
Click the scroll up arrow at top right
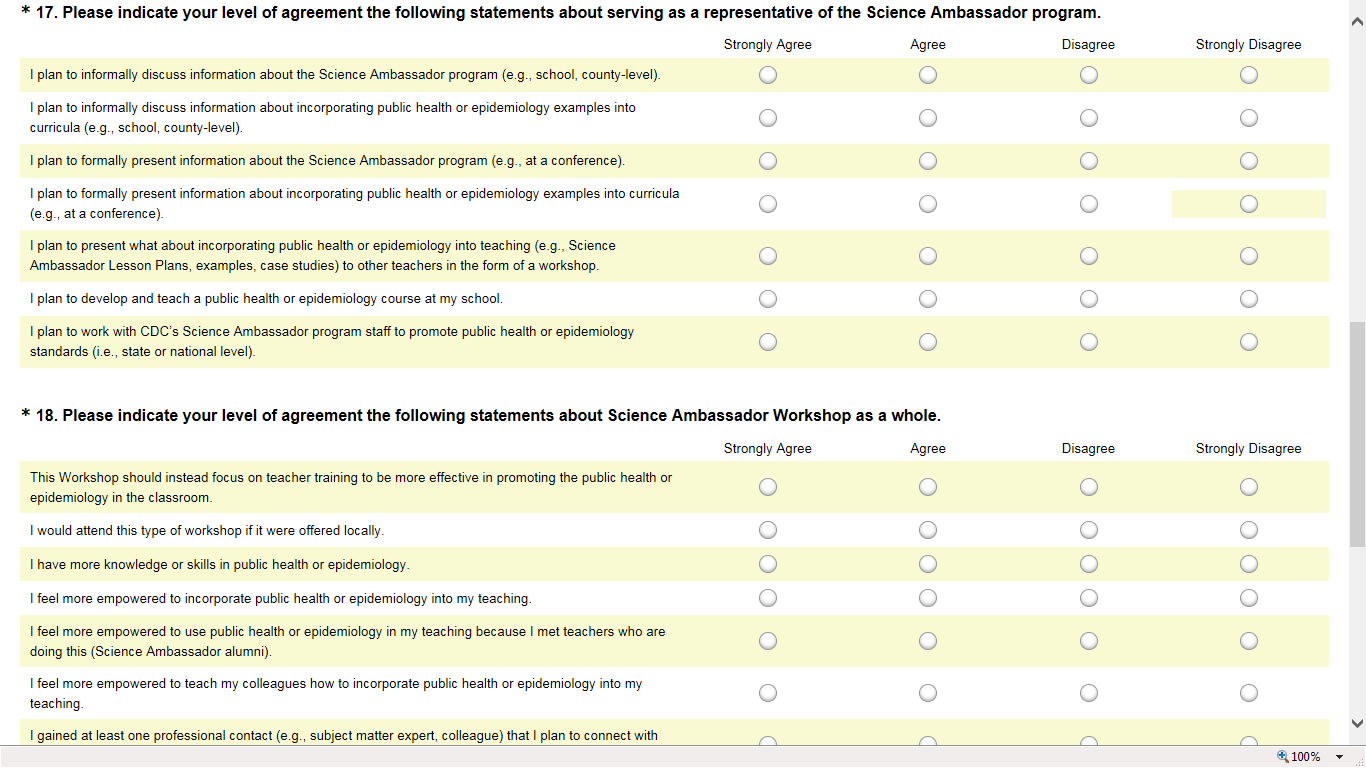1357,25
